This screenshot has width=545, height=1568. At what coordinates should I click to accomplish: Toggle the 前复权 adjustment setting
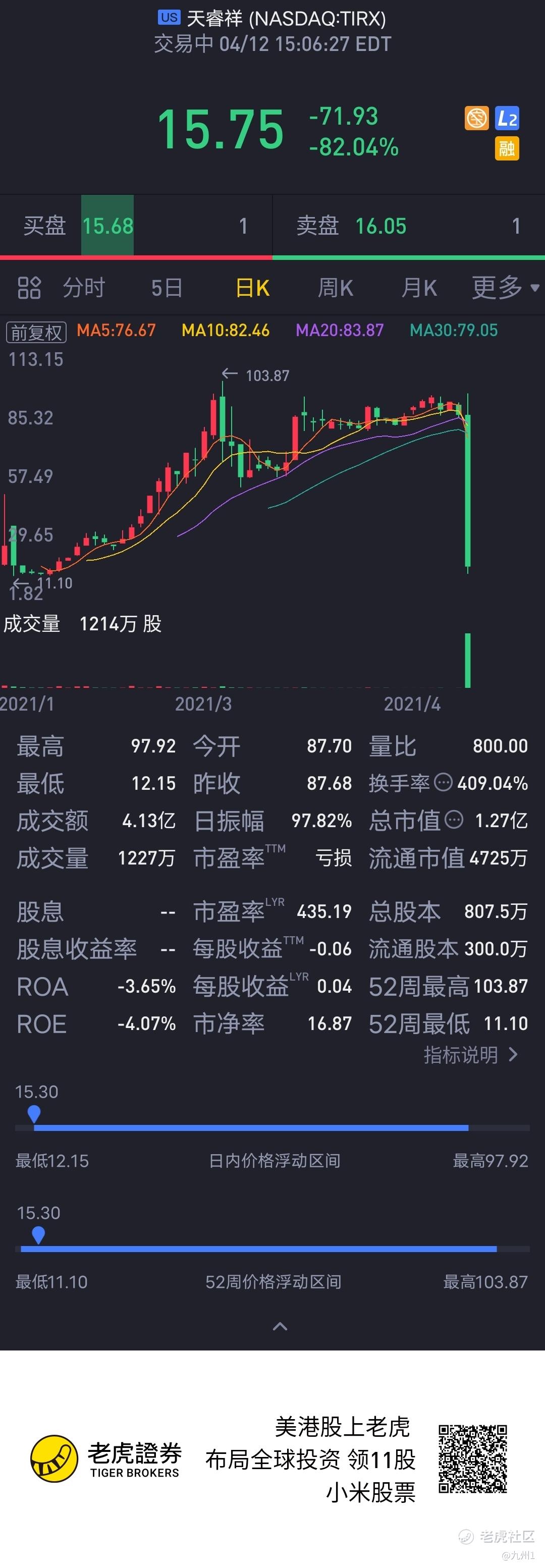tap(36, 333)
